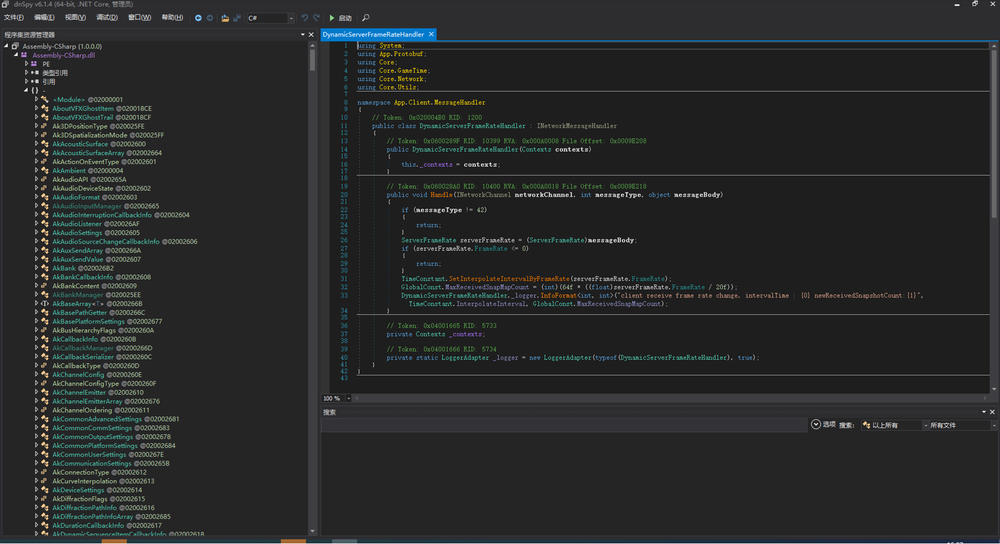Click the undo arrow icon

[305, 18]
